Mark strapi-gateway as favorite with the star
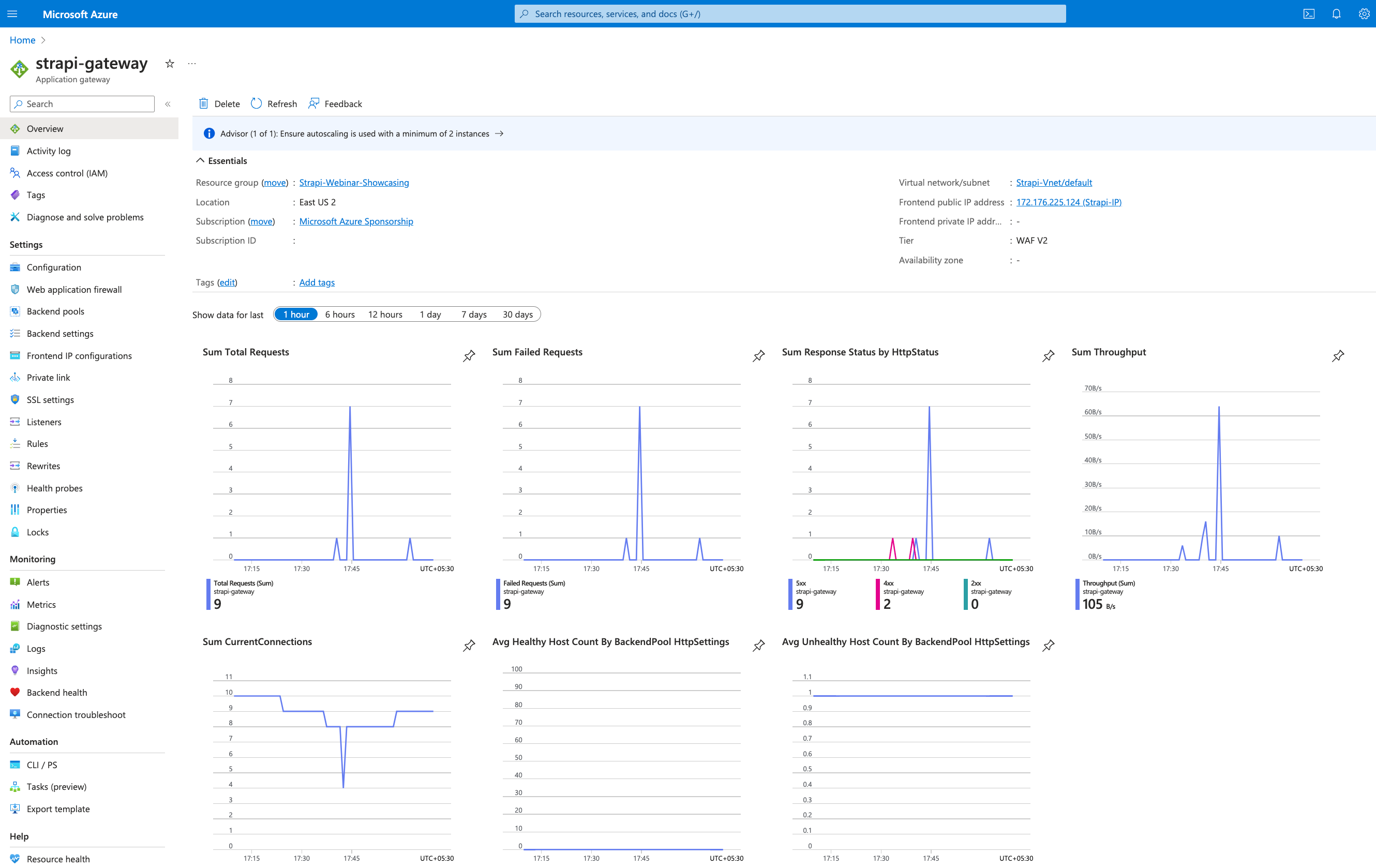Screen dimensions: 1376x868 [x=169, y=64]
